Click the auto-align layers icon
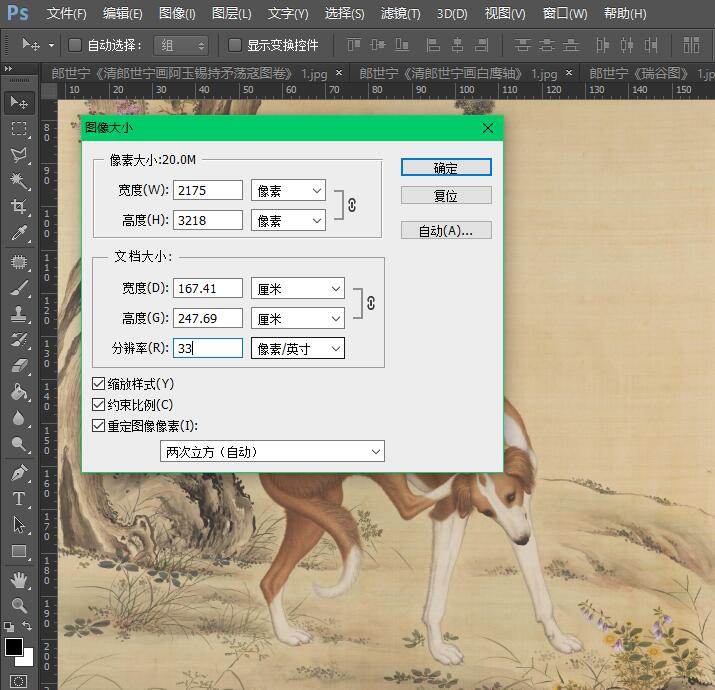The height and width of the screenshot is (690, 715). click(x=691, y=45)
